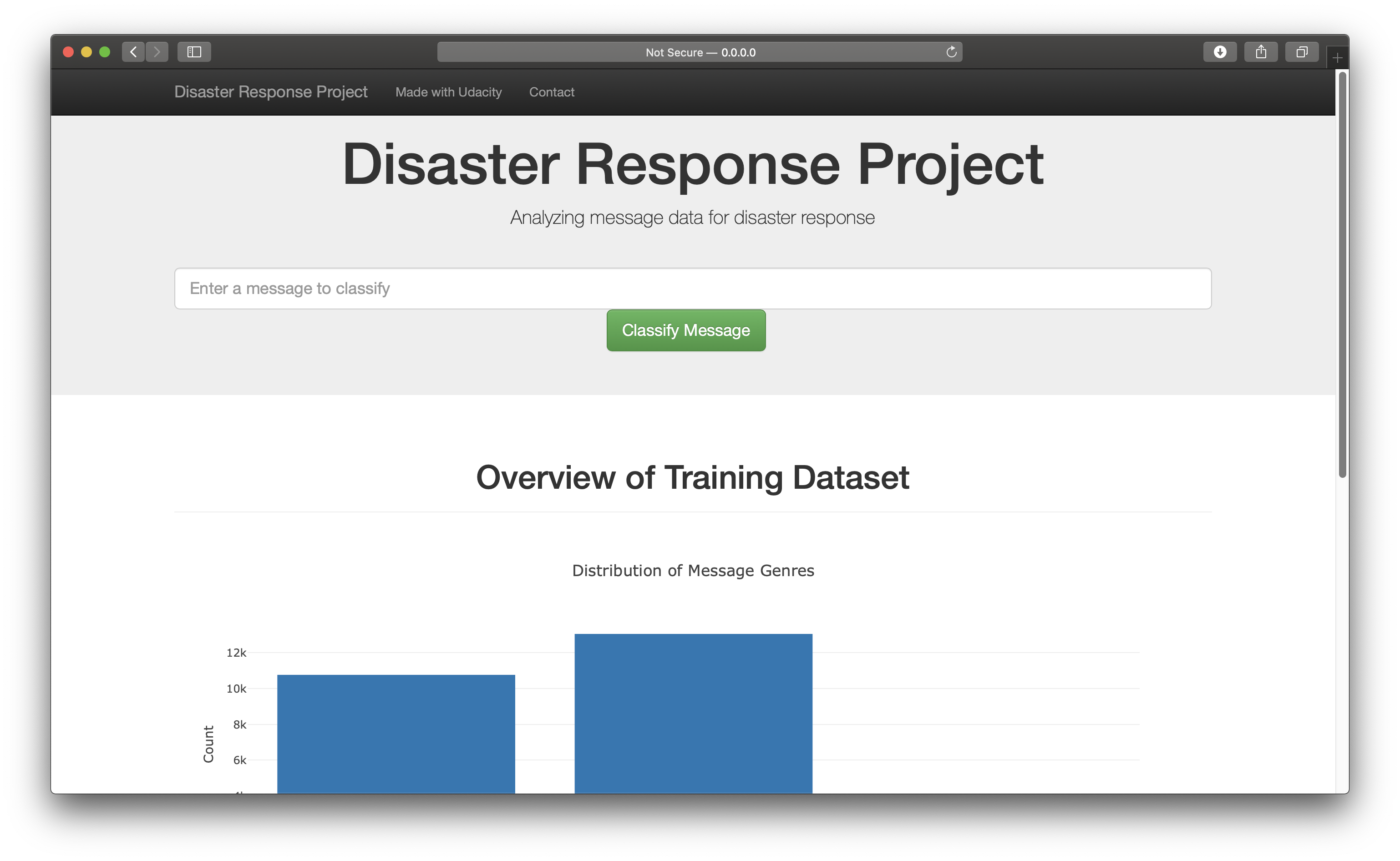
Task: Click the page's vertical scrollbar thumb
Action: click(1342, 273)
